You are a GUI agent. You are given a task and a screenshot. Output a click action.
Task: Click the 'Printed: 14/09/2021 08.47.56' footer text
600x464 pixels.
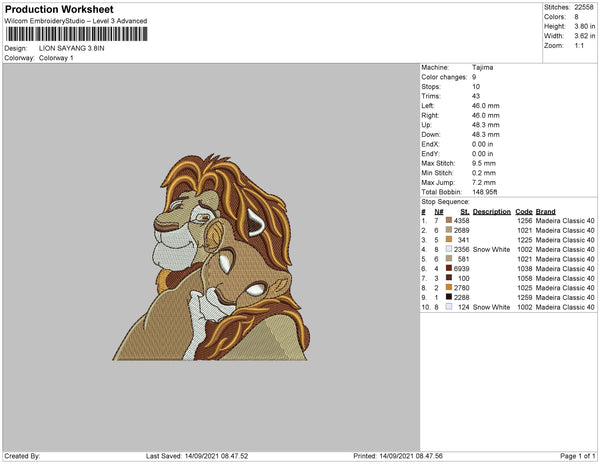(398, 456)
